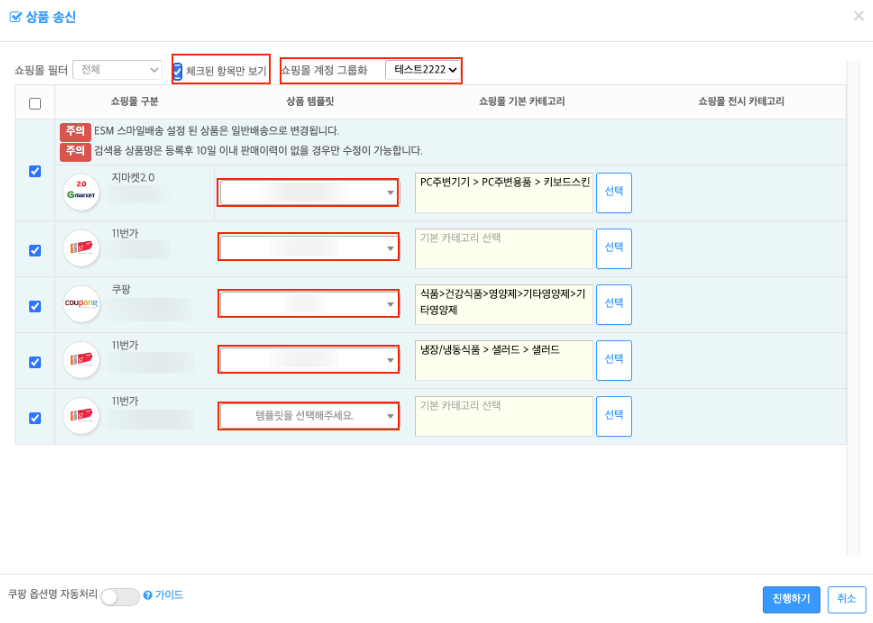Screen dimensions: 873x623
Task: Open the 템플릿을 선택해주세요 dropdown
Action: point(308,416)
